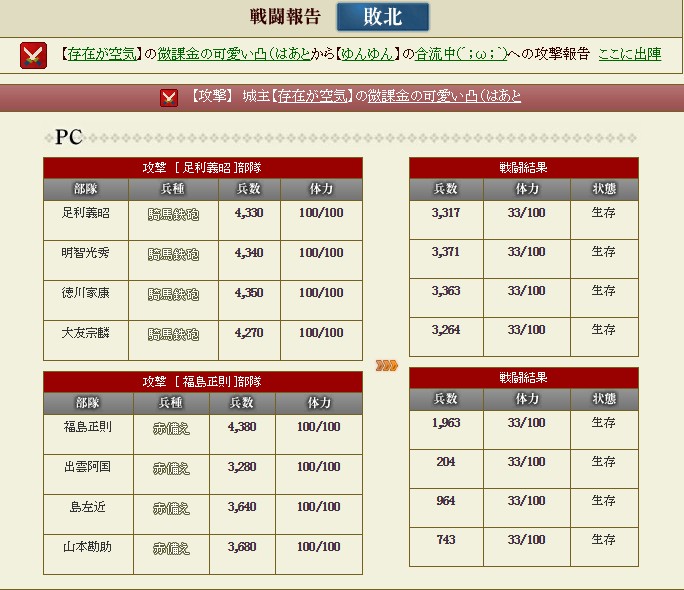The height and width of the screenshot is (590, 684).
Task: Open 存在が空気 link in the red attack banner
Action: click(312, 96)
